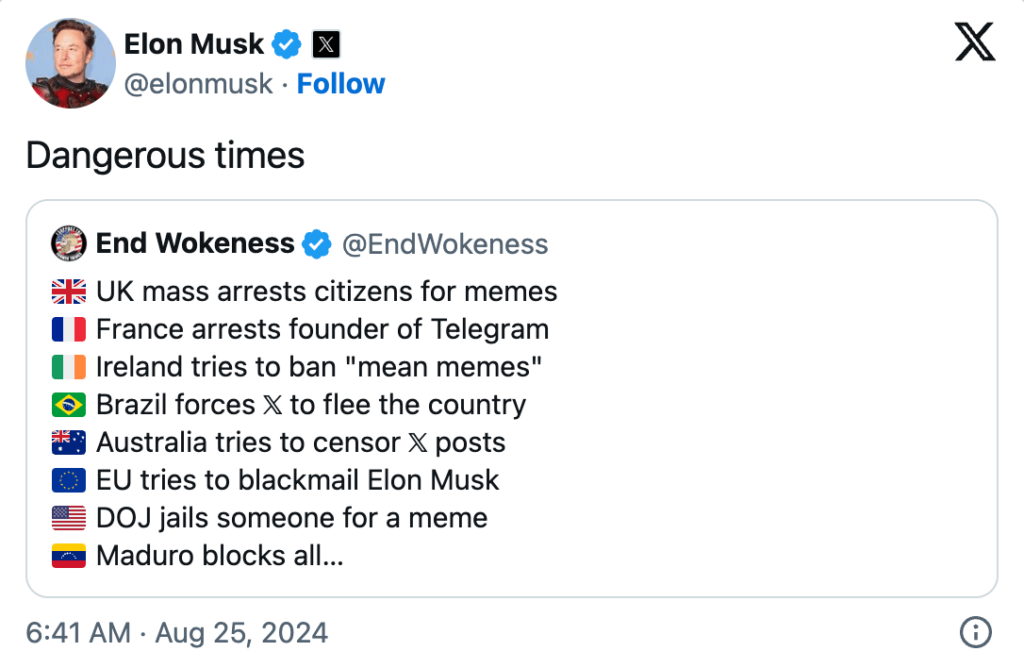Click the Venezuela flag emoji
The image size is (1024, 668).
click(x=68, y=556)
